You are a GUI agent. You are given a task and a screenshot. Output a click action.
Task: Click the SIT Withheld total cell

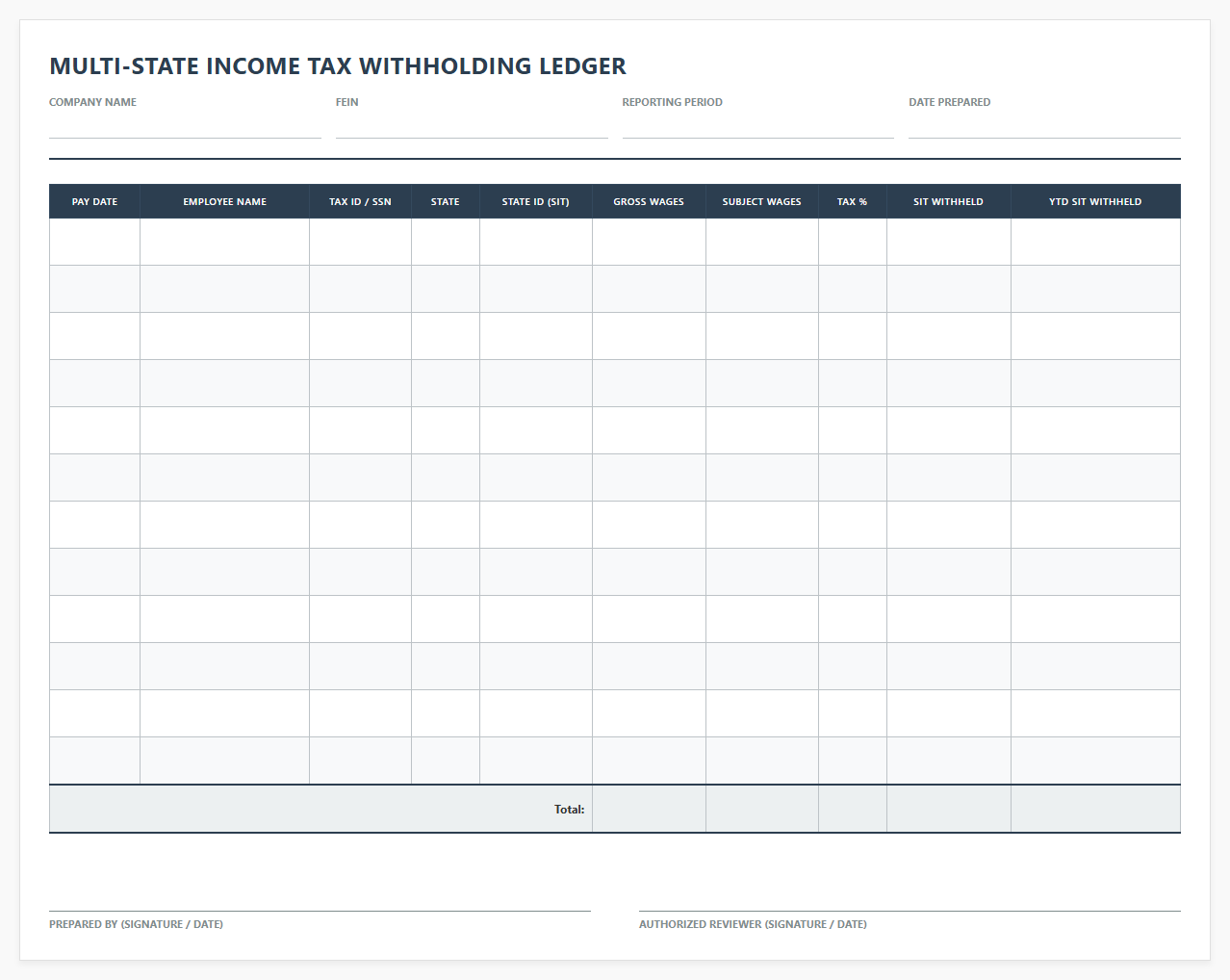(x=949, y=809)
